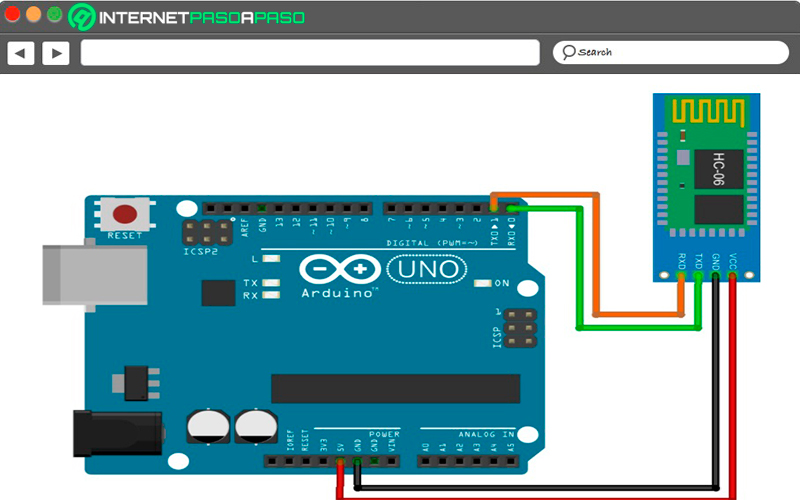800x500 pixels.
Task: Click the browser back arrow button
Action: tap(20, 53)
